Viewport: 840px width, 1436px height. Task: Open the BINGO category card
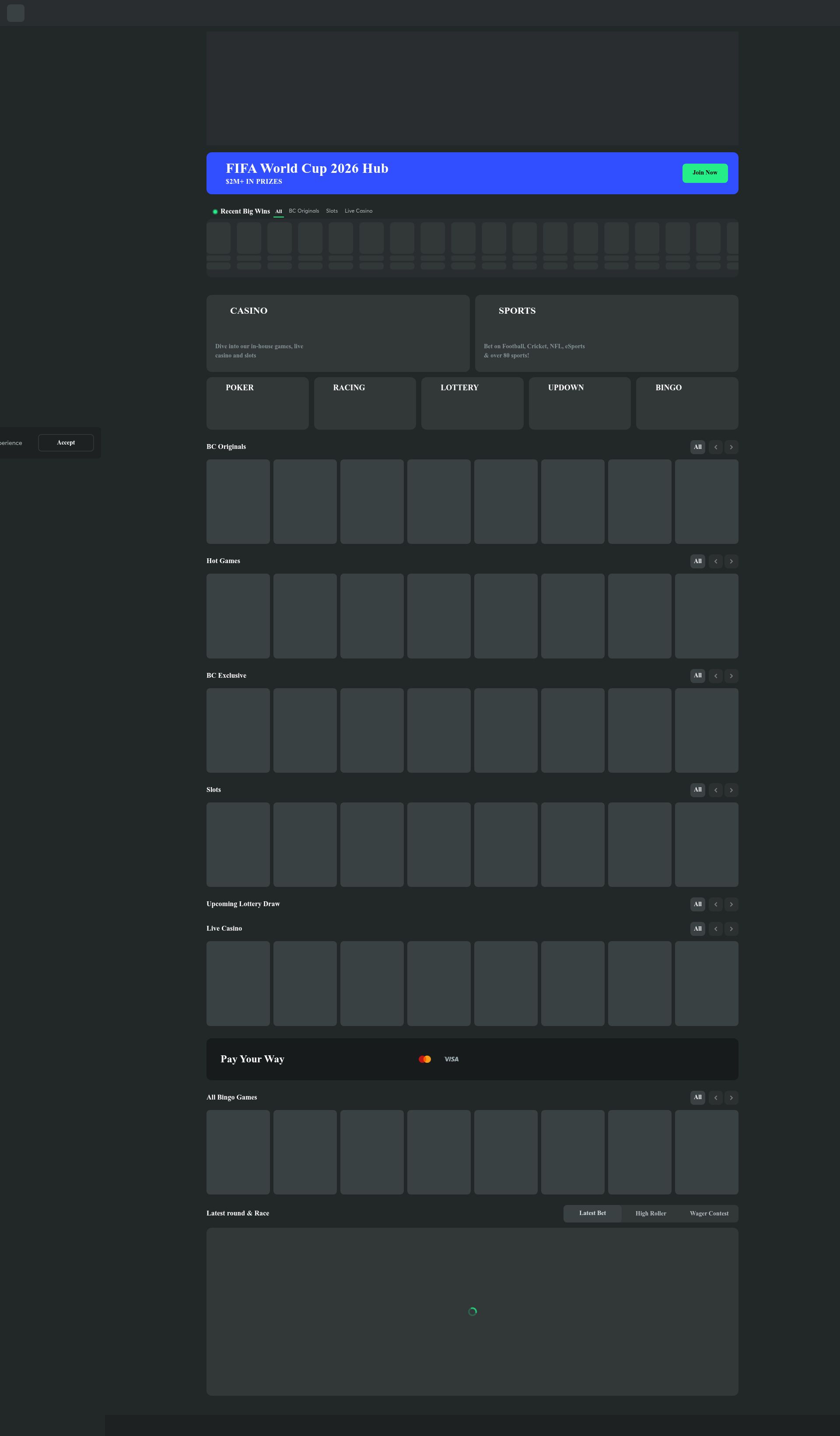[687, 403]
